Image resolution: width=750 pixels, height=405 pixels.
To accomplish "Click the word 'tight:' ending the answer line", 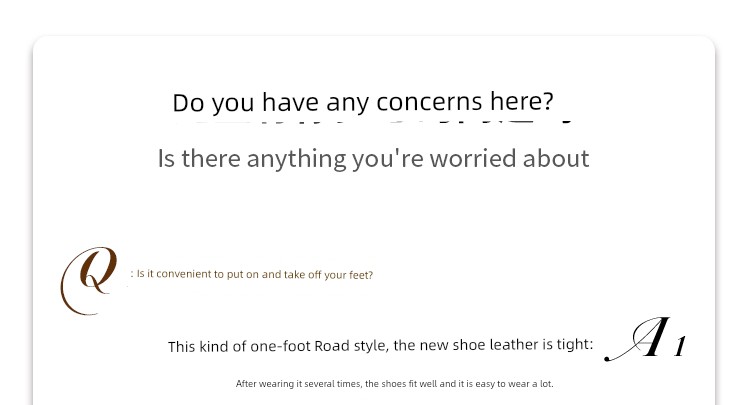I will (x=574, y=346).
